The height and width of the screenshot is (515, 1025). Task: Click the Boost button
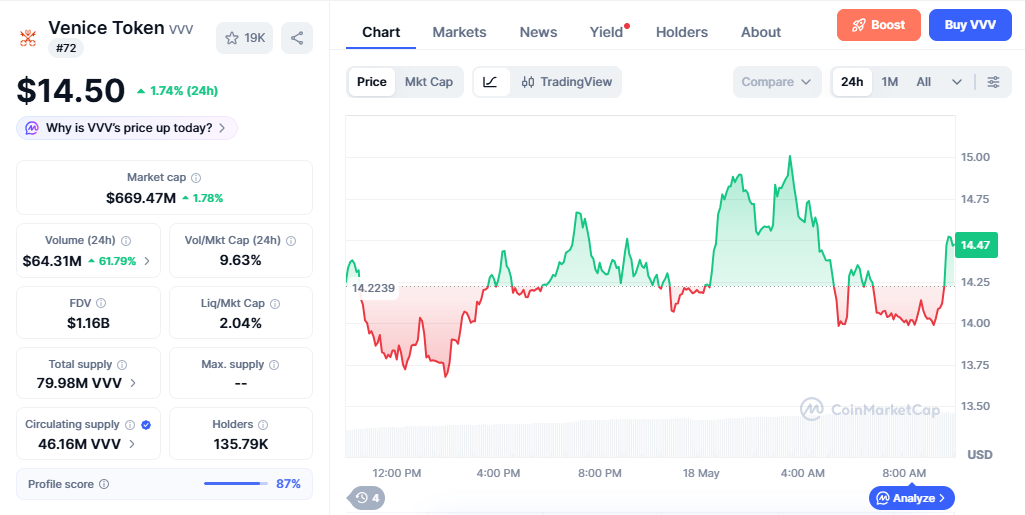879,25
